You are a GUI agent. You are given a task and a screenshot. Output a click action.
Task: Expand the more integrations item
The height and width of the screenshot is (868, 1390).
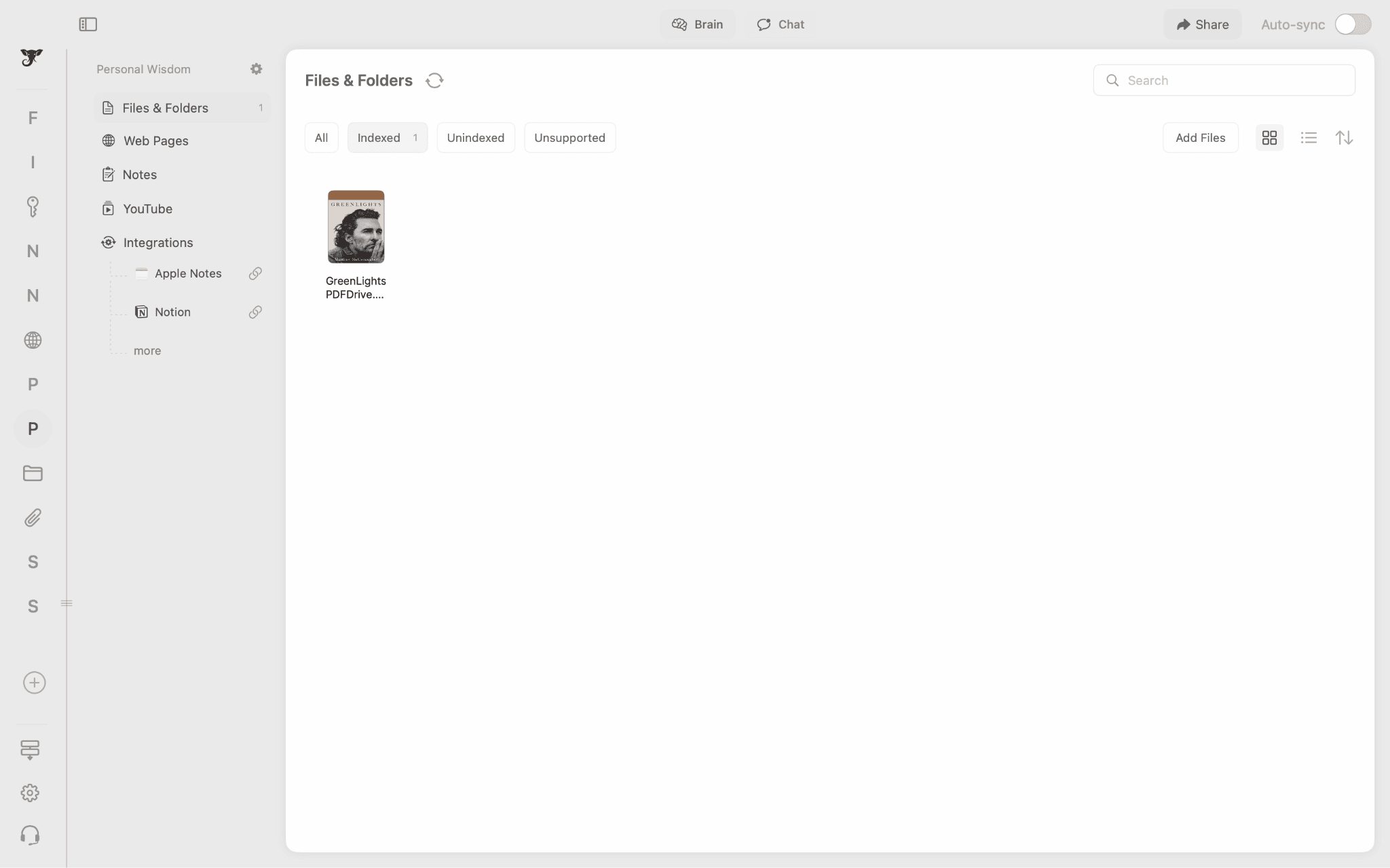[x=147, y=351]
